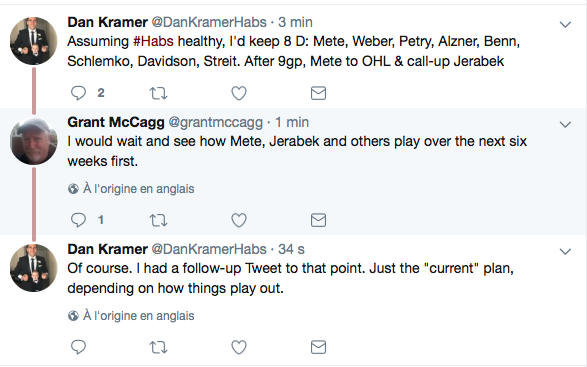The height and width of the screenshot is (367, 587).
Task: Retweet the follow-up Tweet reply
Action: click(158, 348)
